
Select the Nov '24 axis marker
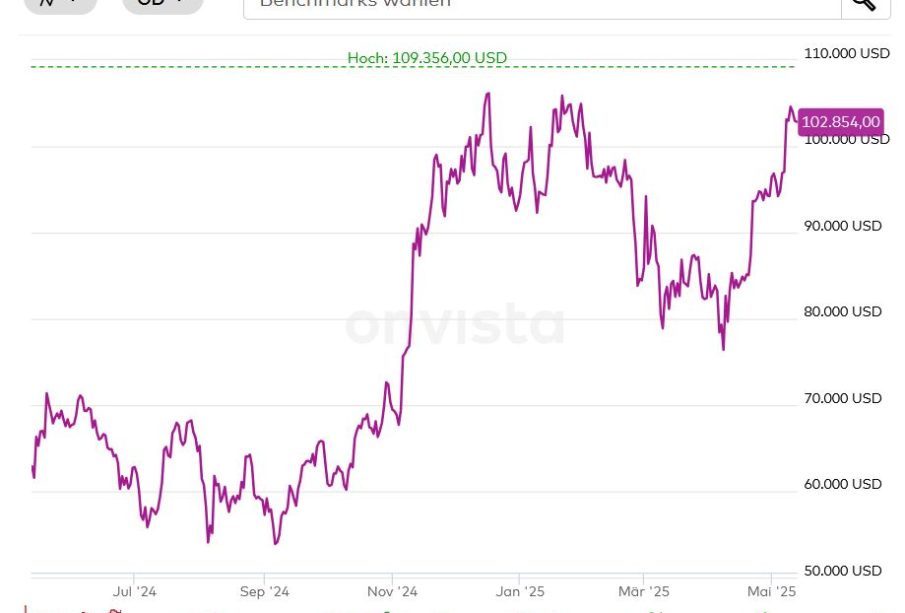(x=393, y=591)
